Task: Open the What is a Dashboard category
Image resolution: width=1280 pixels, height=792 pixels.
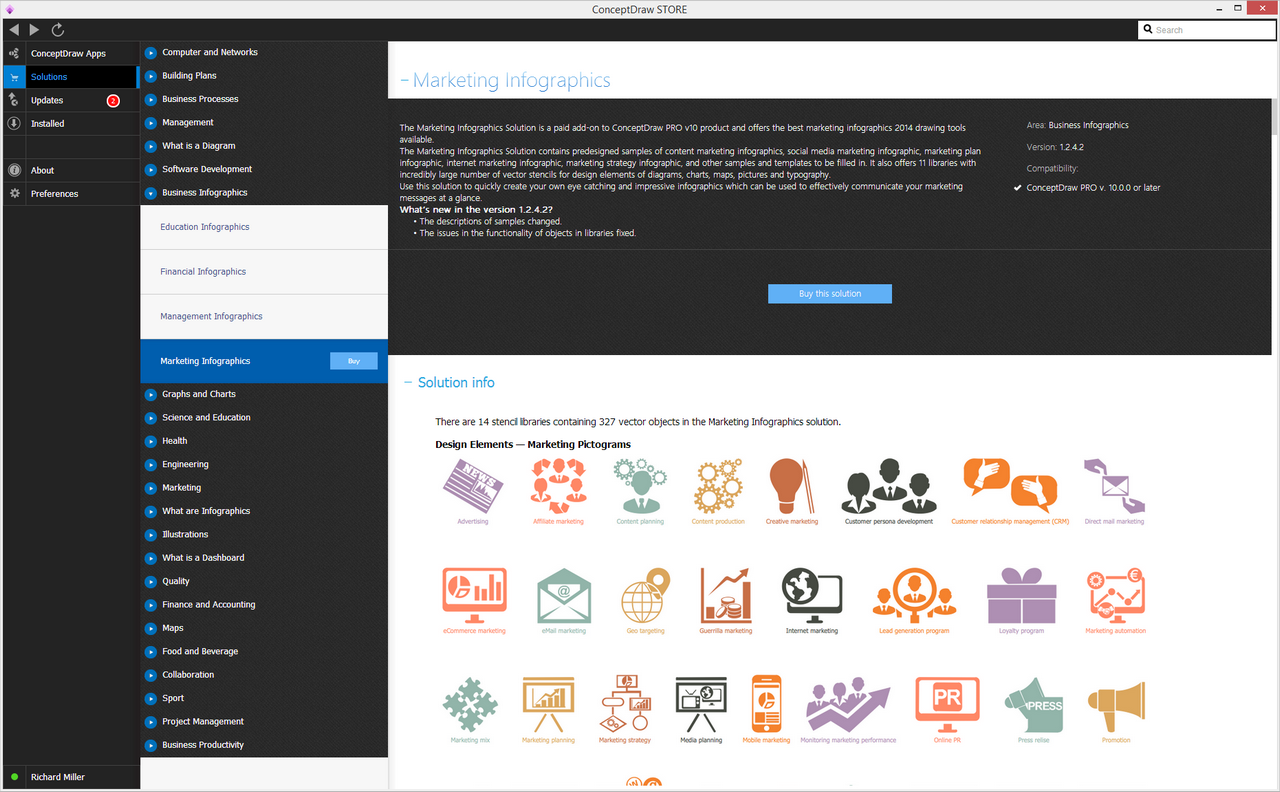Action: point(203,558)
